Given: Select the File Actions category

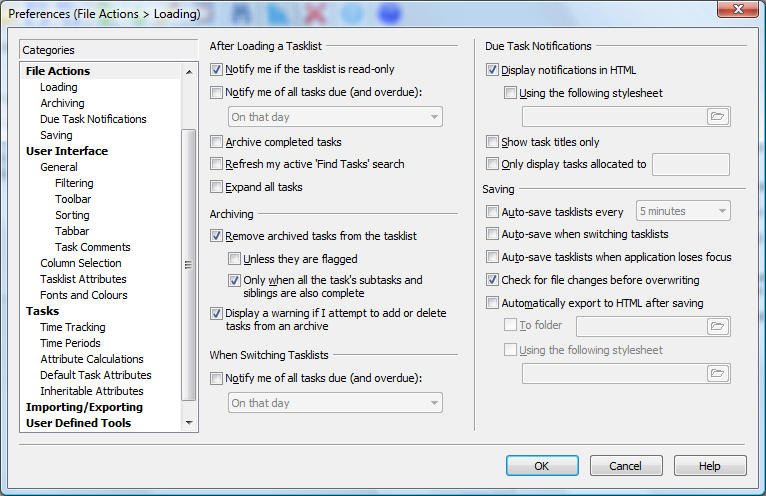Looking at the screenshot, I should pos(58,71).
